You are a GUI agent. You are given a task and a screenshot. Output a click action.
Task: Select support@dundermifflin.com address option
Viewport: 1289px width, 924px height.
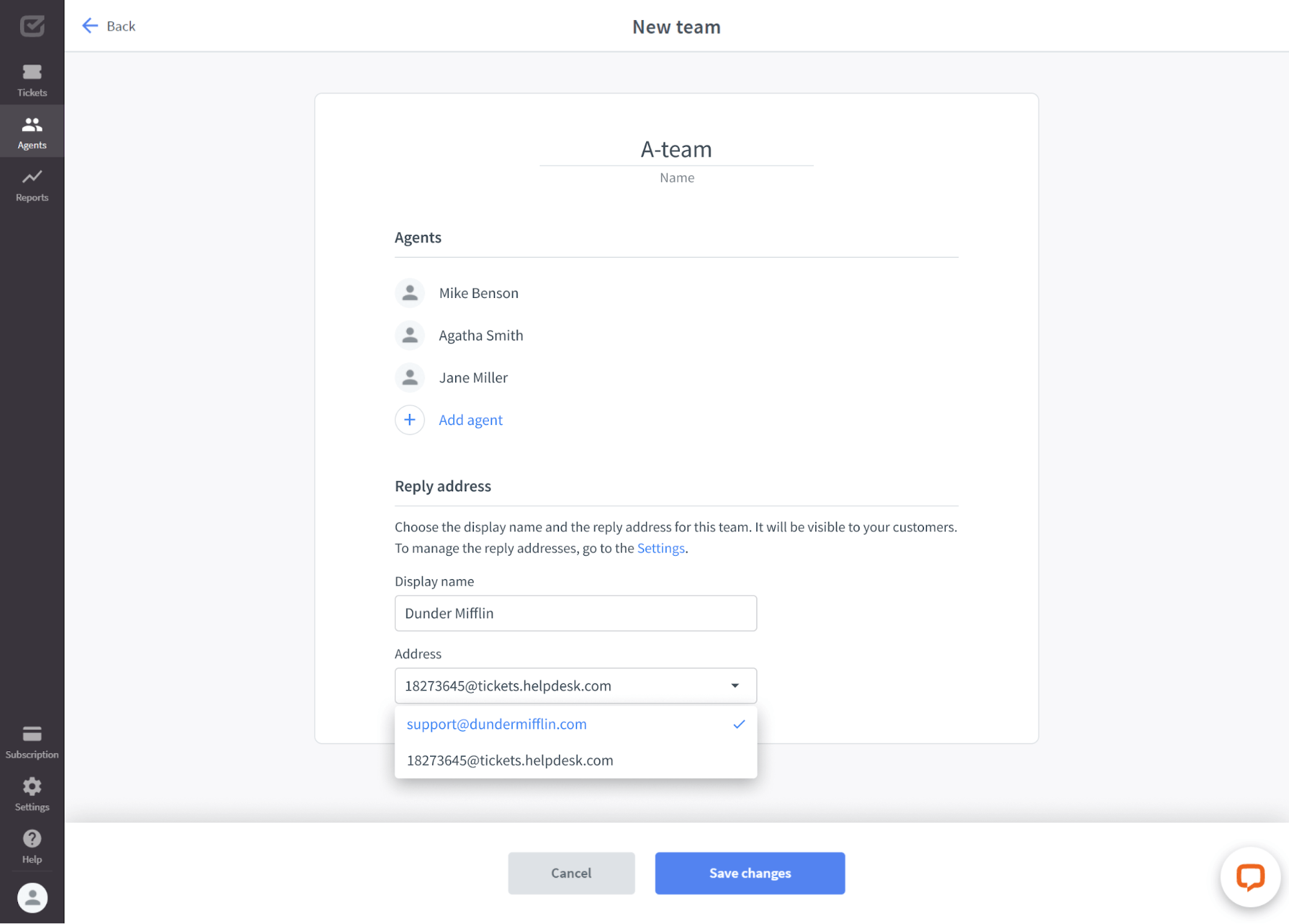575,723
